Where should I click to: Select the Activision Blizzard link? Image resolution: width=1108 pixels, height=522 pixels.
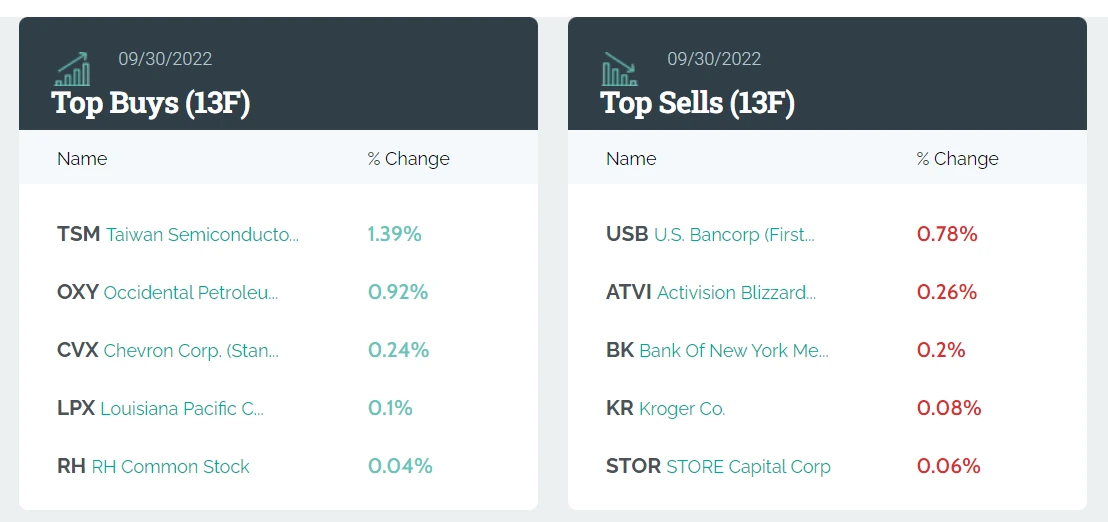(736, 293)
